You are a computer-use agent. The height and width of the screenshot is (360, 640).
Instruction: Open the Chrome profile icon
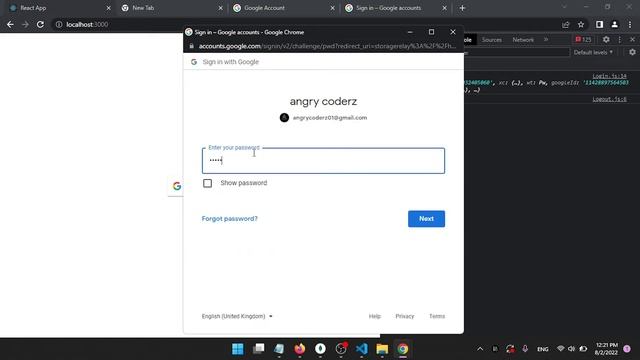[x=614, y=24]
